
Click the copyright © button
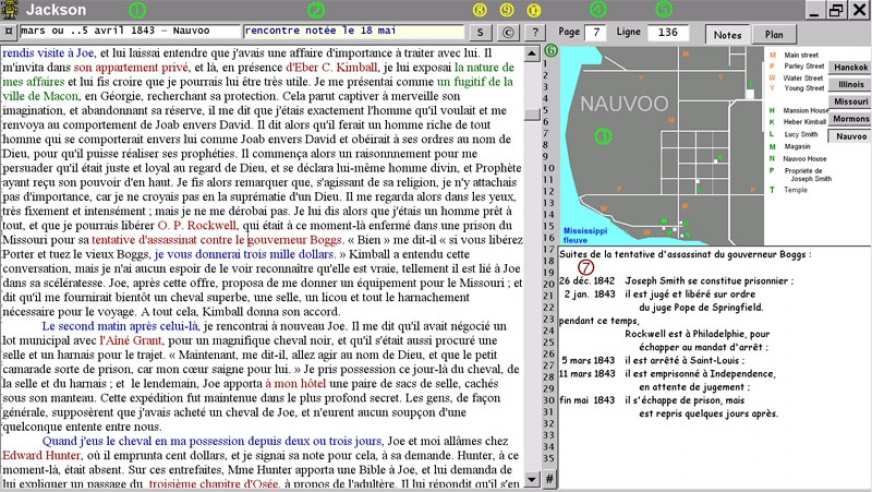[508, 32]
